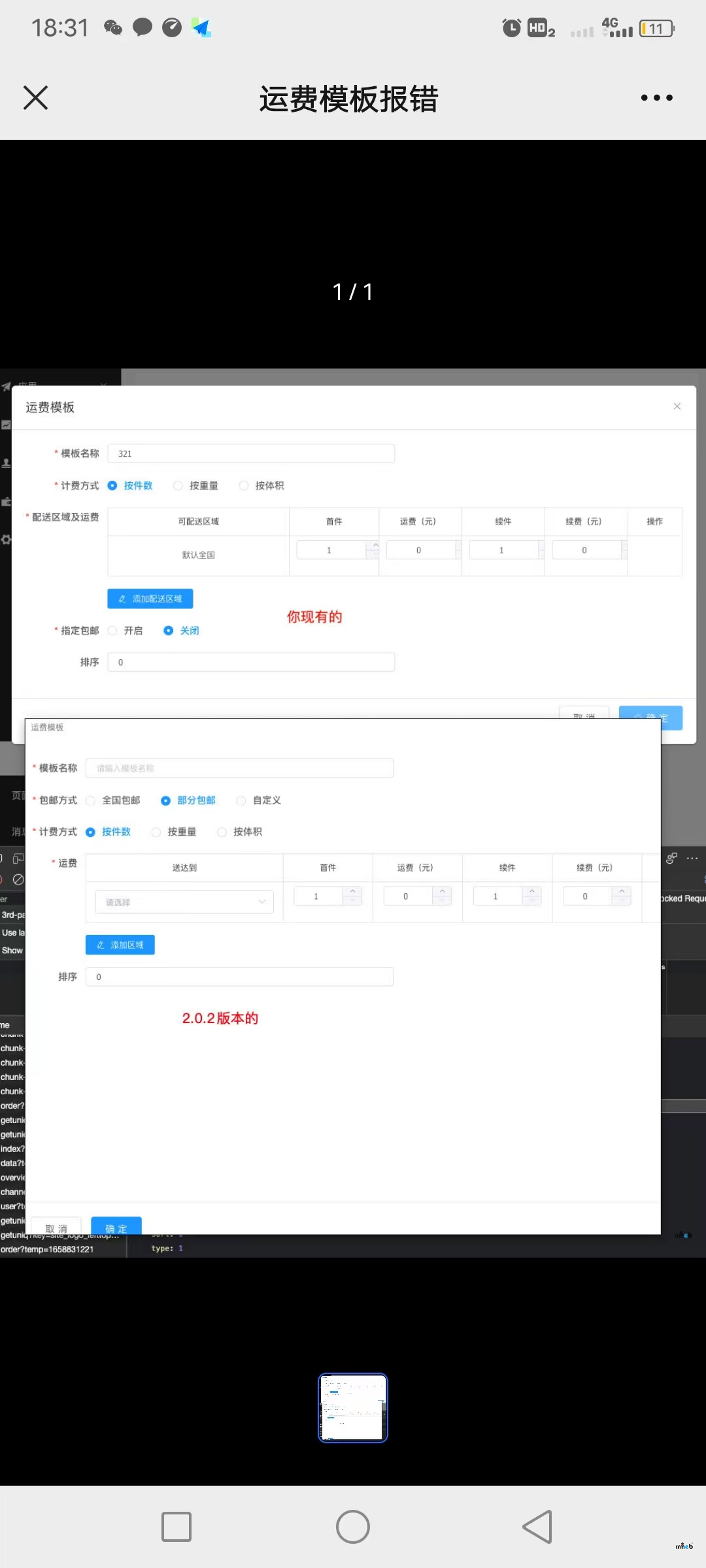Close the 你现有的 运费模板 dialog with the X
Screen dimensions: 706x1568
677,406
